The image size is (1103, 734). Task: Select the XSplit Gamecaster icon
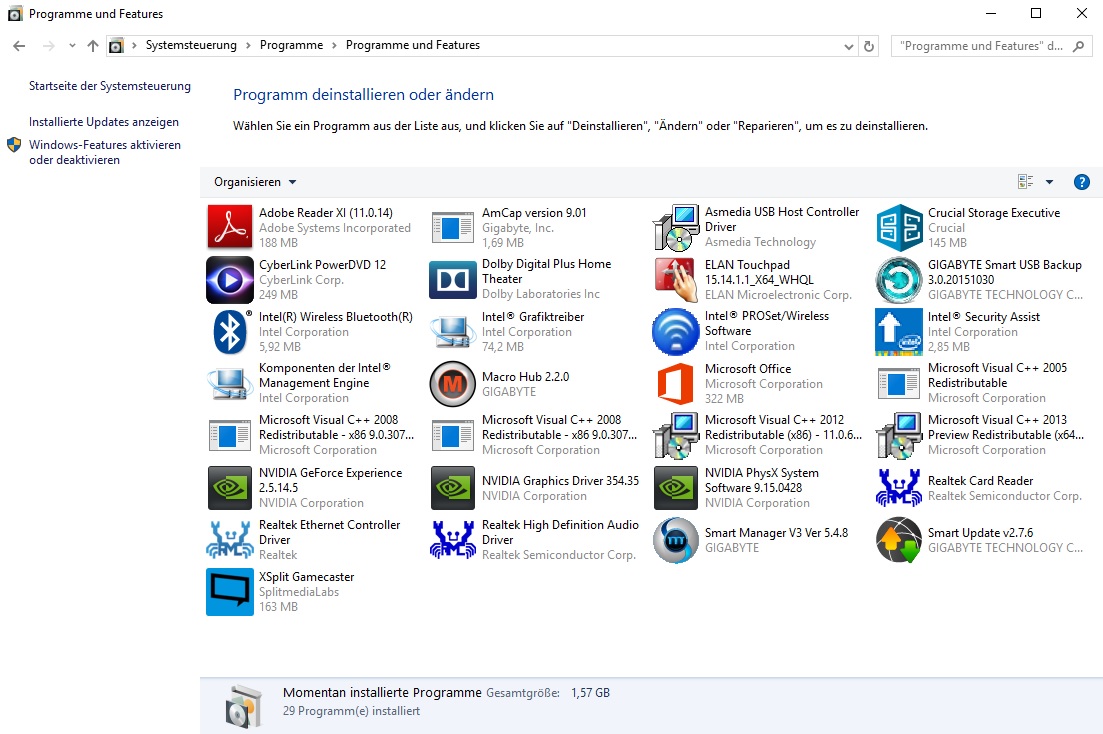[230, 592]
